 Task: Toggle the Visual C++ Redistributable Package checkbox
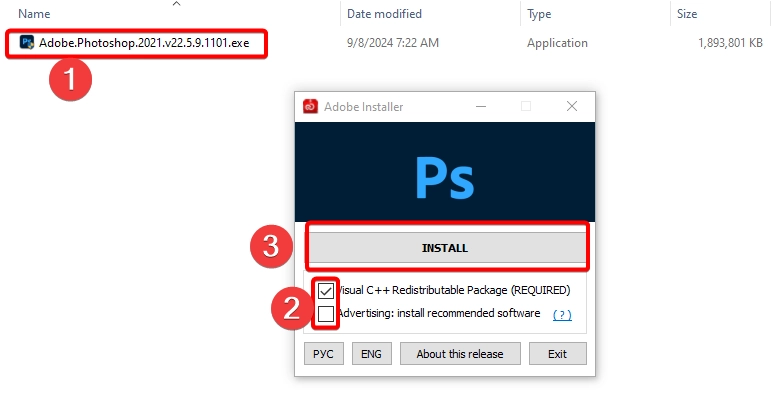[x=325, y=291]
